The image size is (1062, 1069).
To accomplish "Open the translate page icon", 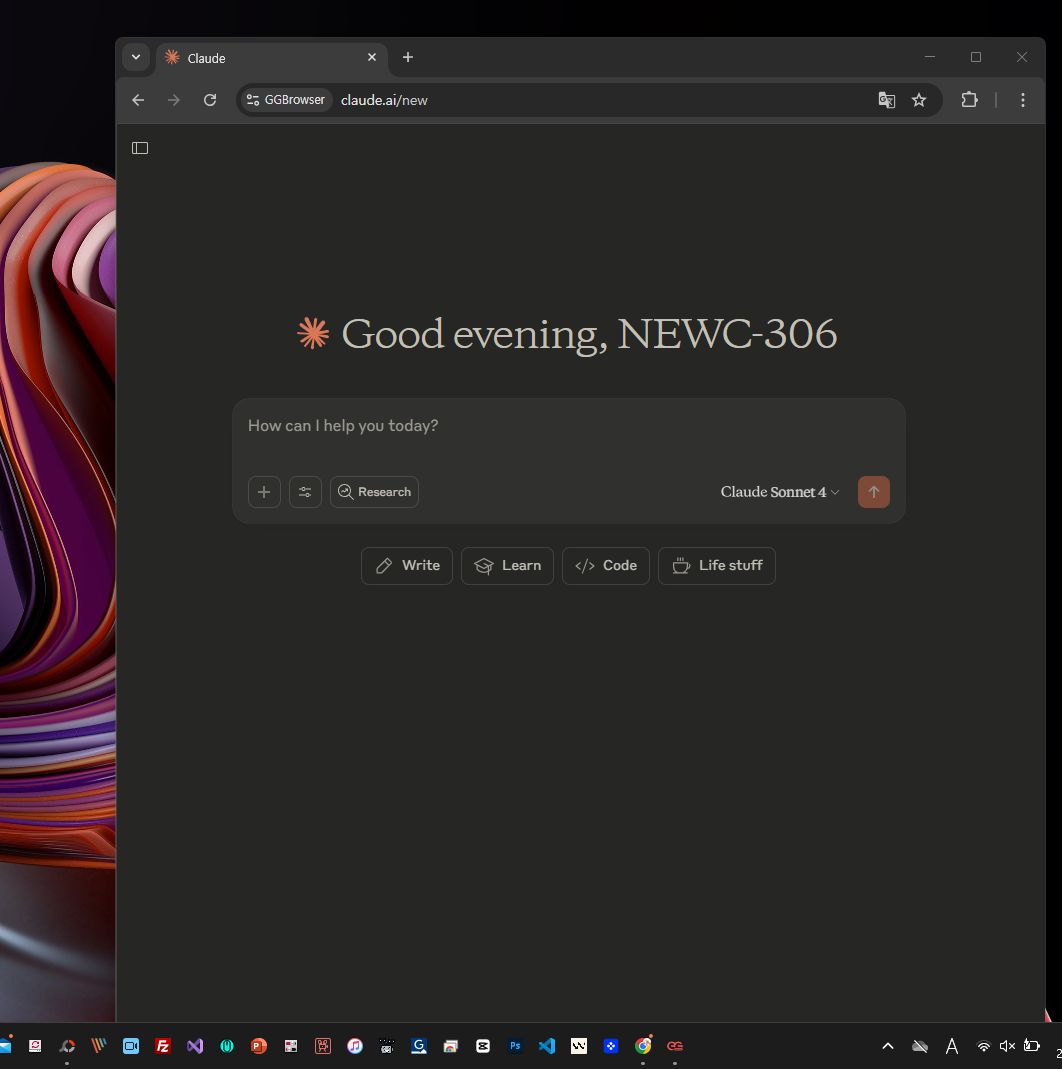I will (x=886, y=100).
